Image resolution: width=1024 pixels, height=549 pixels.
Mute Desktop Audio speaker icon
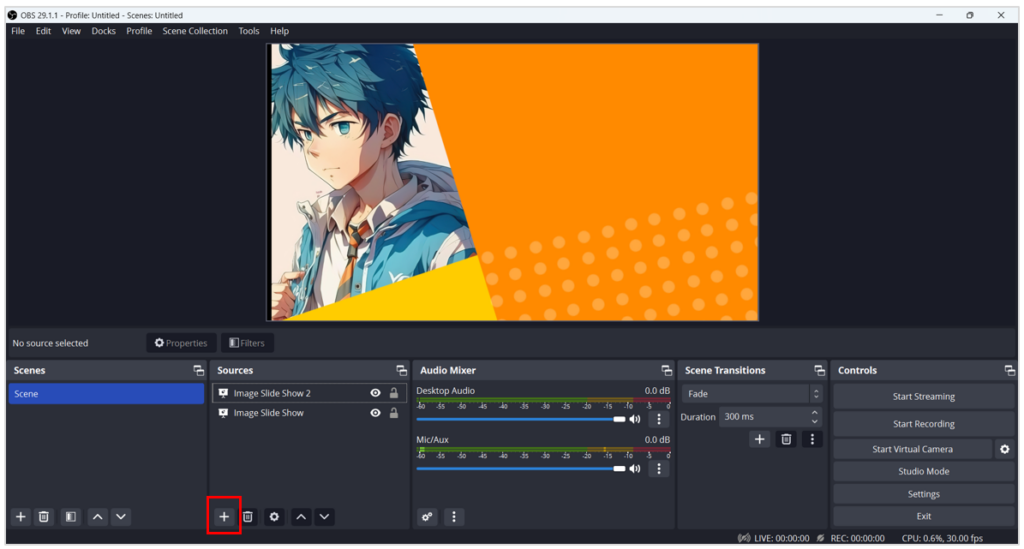(x=634, y=419)
